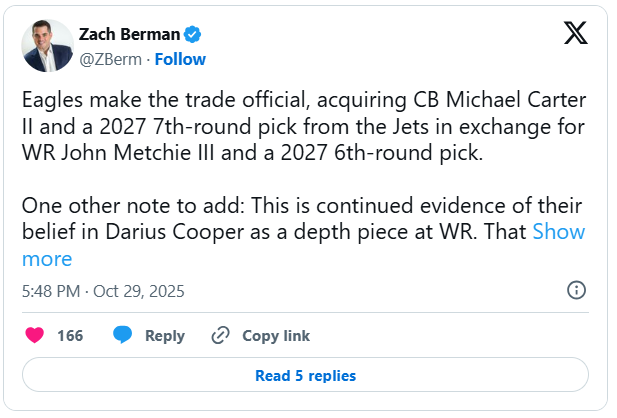Click the 166 likes count
This screenshot has width=617, height=418.
coord(70,335)
